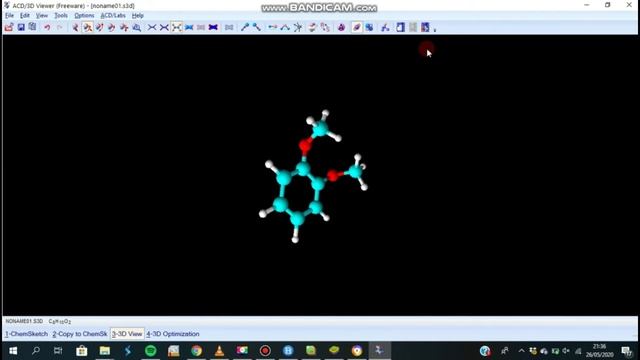Activate the highlighted 3D Rotate tool
The height and width of the screenshot is (360, 640).
87,27
